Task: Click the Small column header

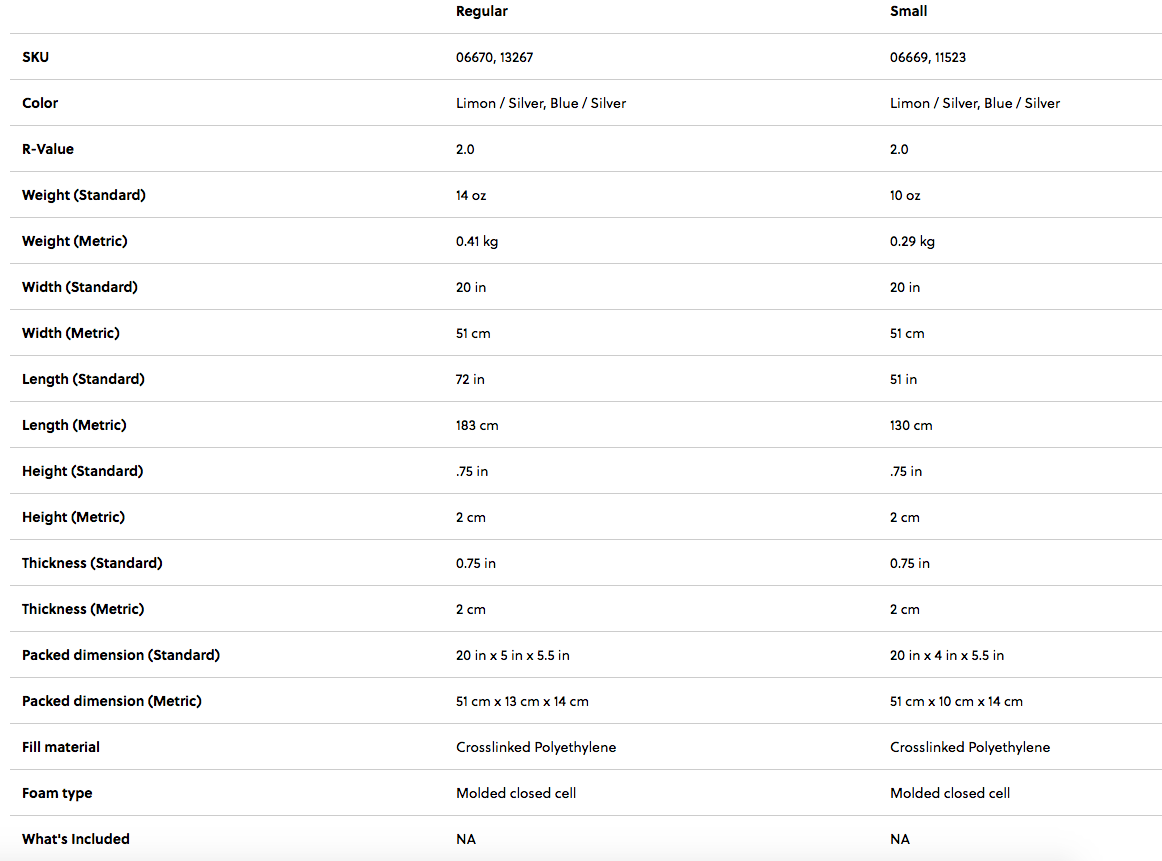Action: pos(908,11)
